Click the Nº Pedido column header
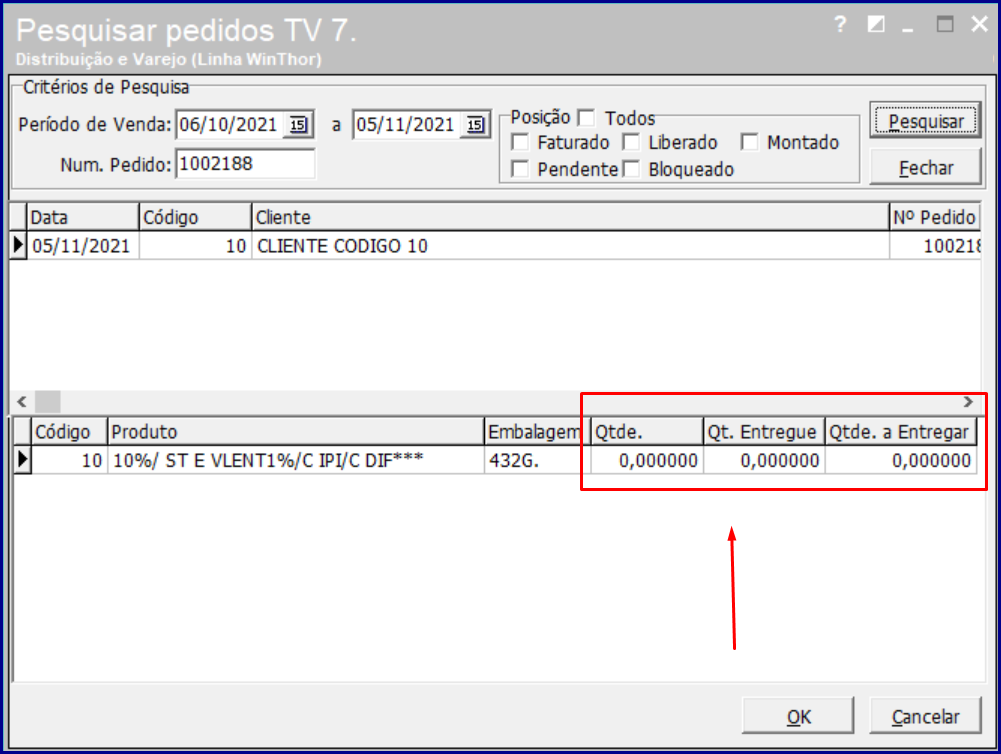The height and width of the screenshot is (754, 1001). click(935, 217)
